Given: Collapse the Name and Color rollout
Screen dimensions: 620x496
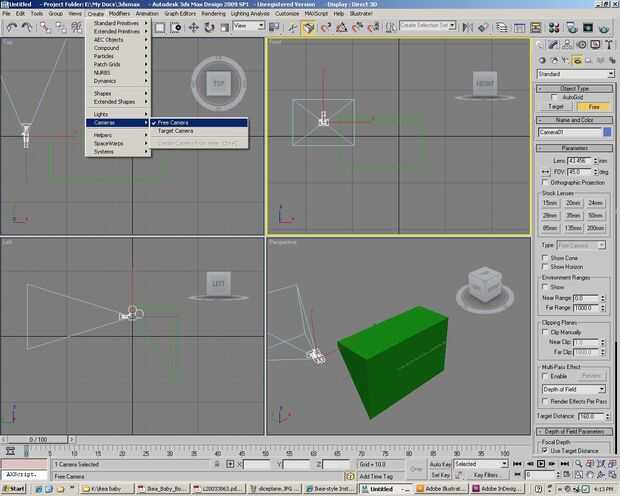Looking at the screenshot, I should coord(575,119).
